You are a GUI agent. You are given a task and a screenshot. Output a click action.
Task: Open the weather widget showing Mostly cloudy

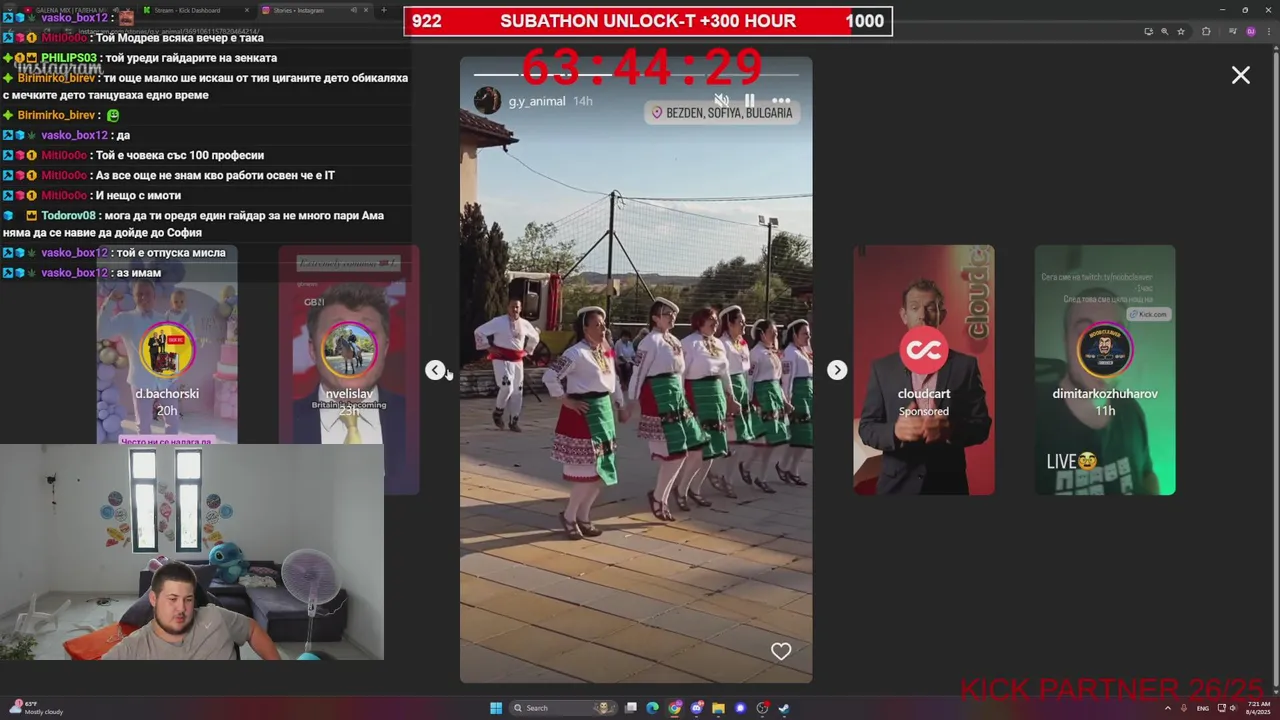(x=38, y=708)
